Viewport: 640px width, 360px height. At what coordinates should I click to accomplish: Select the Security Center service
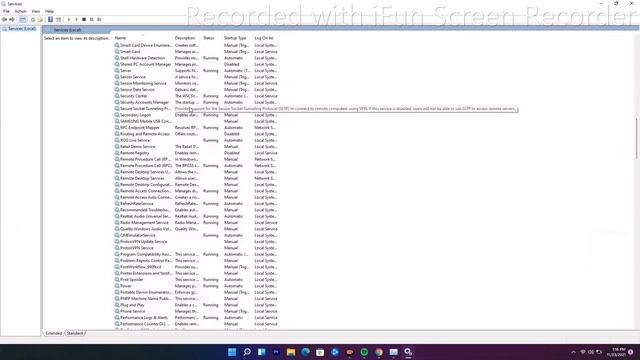[196, 96]
